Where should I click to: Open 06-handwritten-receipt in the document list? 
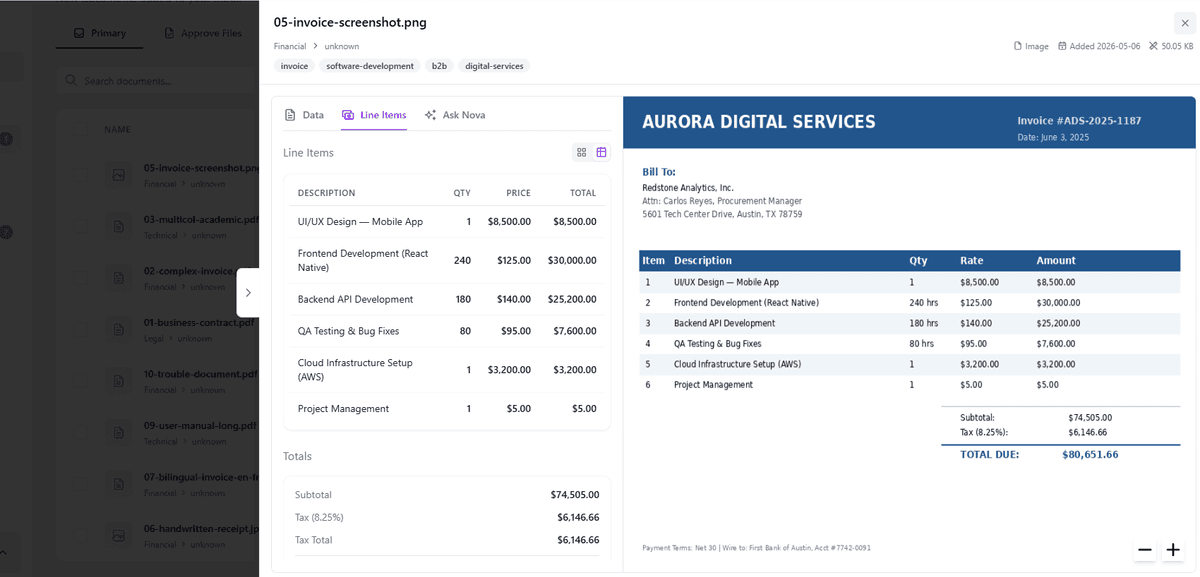click(x=201, y=528)
